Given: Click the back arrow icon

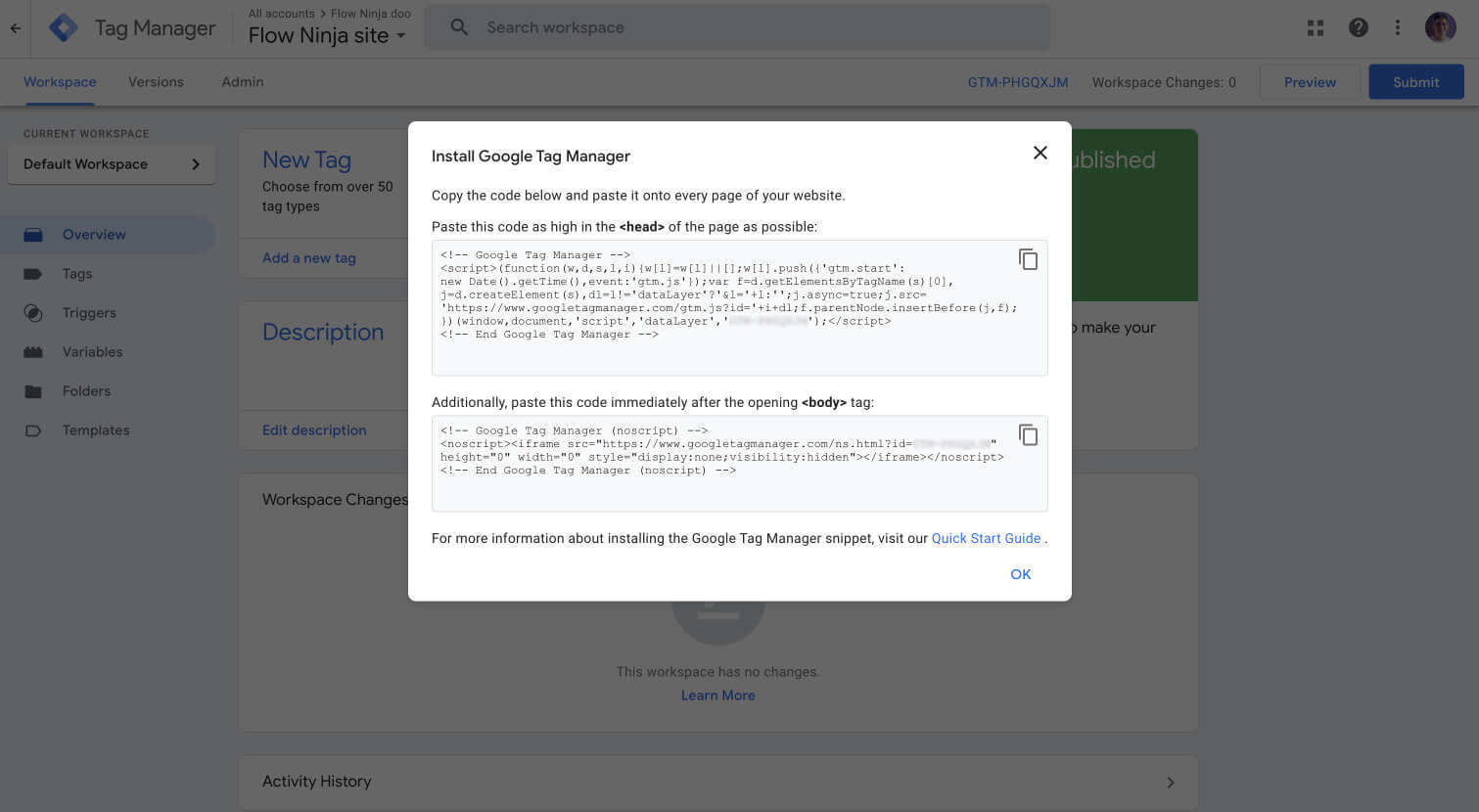Looking at the screenshot, I should tap(16, 28).
